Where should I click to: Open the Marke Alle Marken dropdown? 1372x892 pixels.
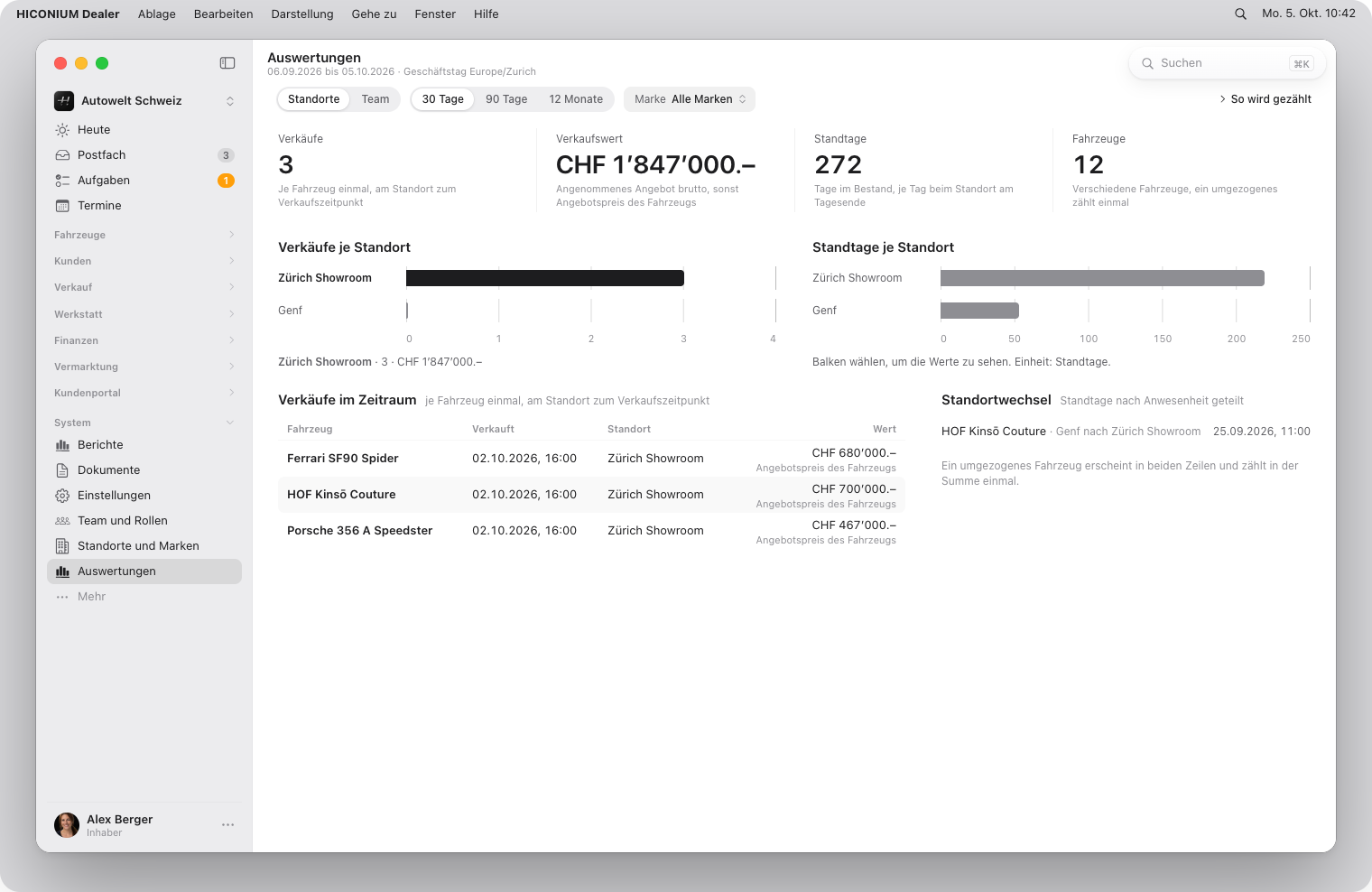pyautogui.click(x=690, y=99)
